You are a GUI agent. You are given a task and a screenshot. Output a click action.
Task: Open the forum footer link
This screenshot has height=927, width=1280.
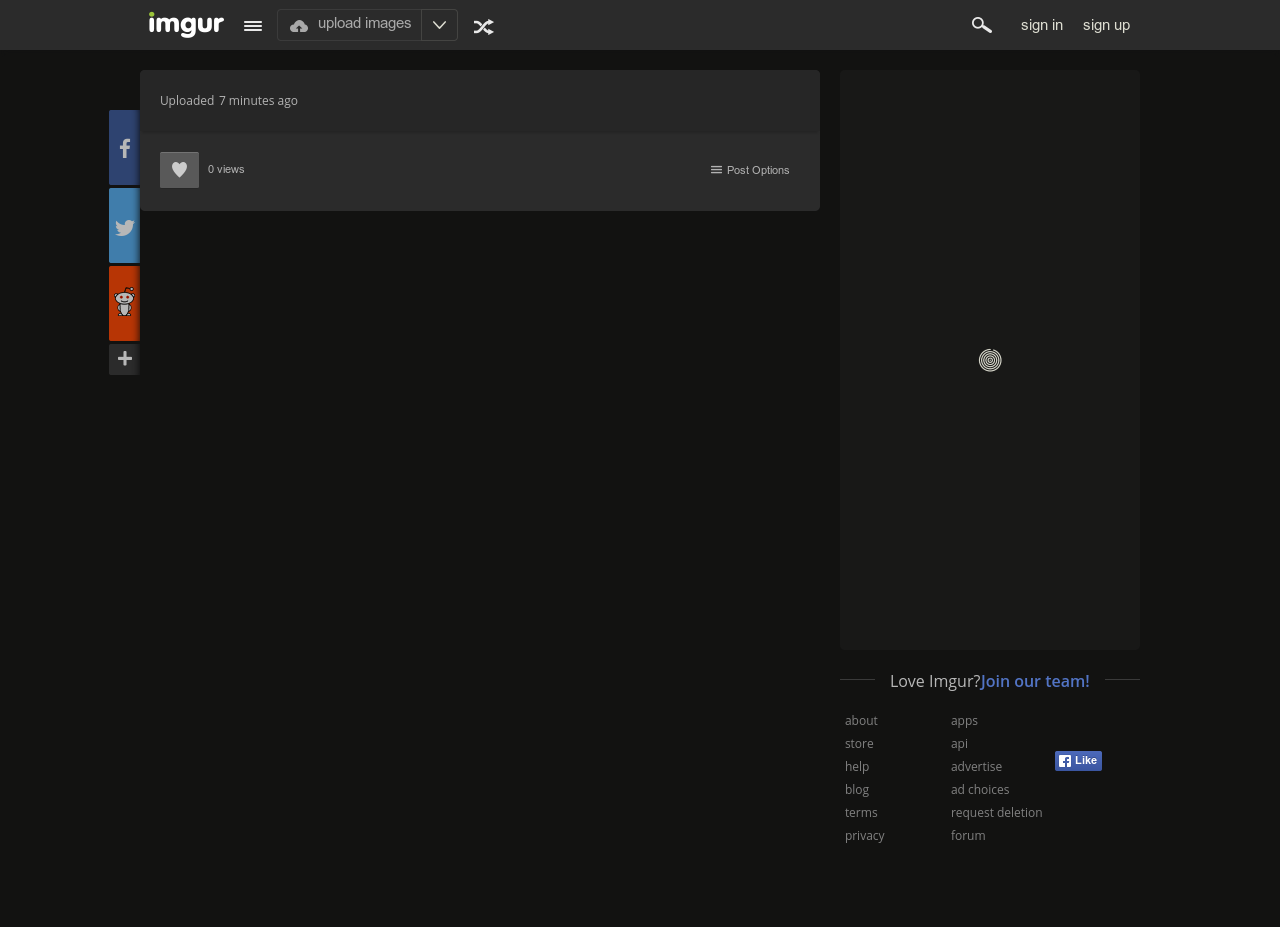pos(968,836)
